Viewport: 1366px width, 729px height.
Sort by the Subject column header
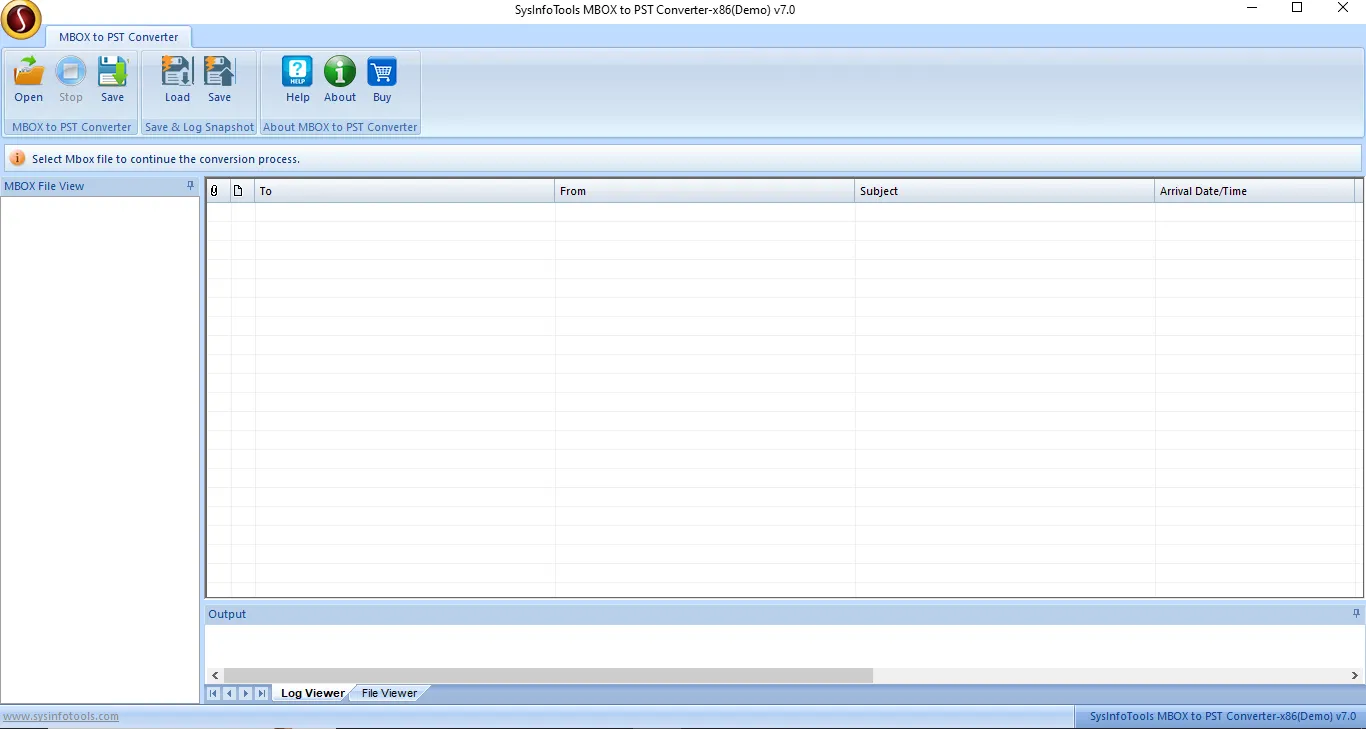(1004, 191)
